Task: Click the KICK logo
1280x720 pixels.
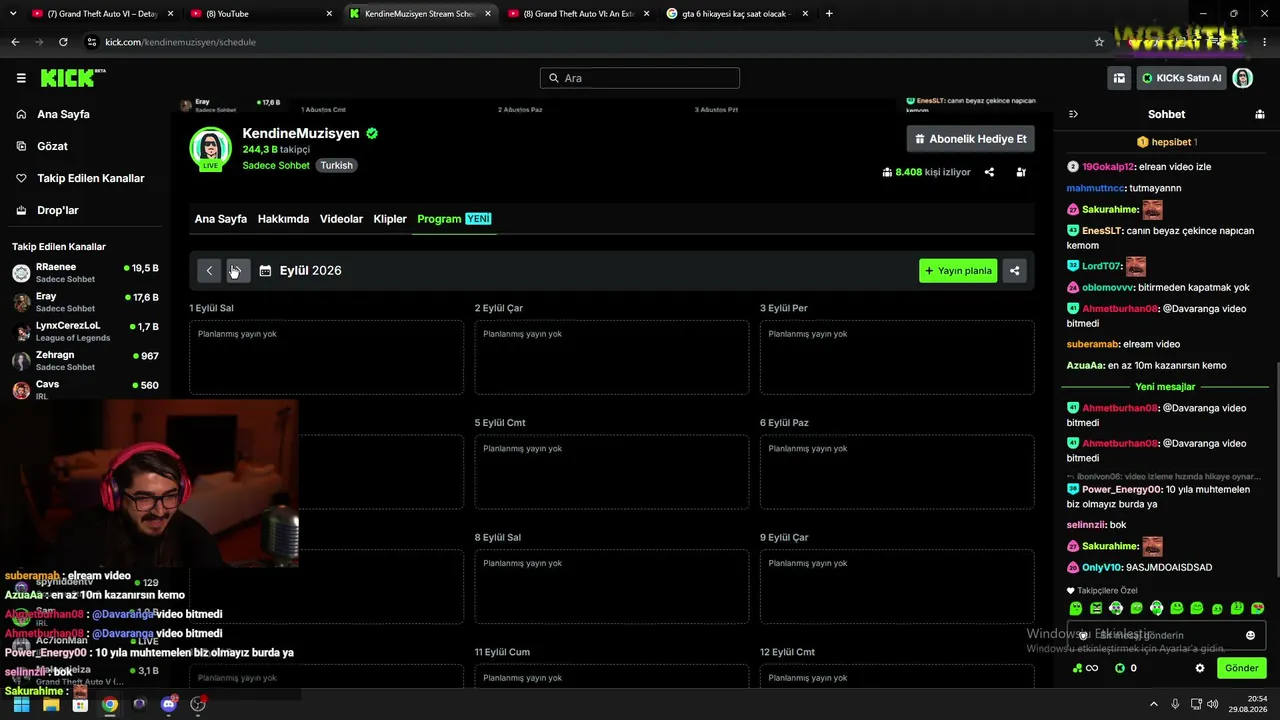Action: 72,78
